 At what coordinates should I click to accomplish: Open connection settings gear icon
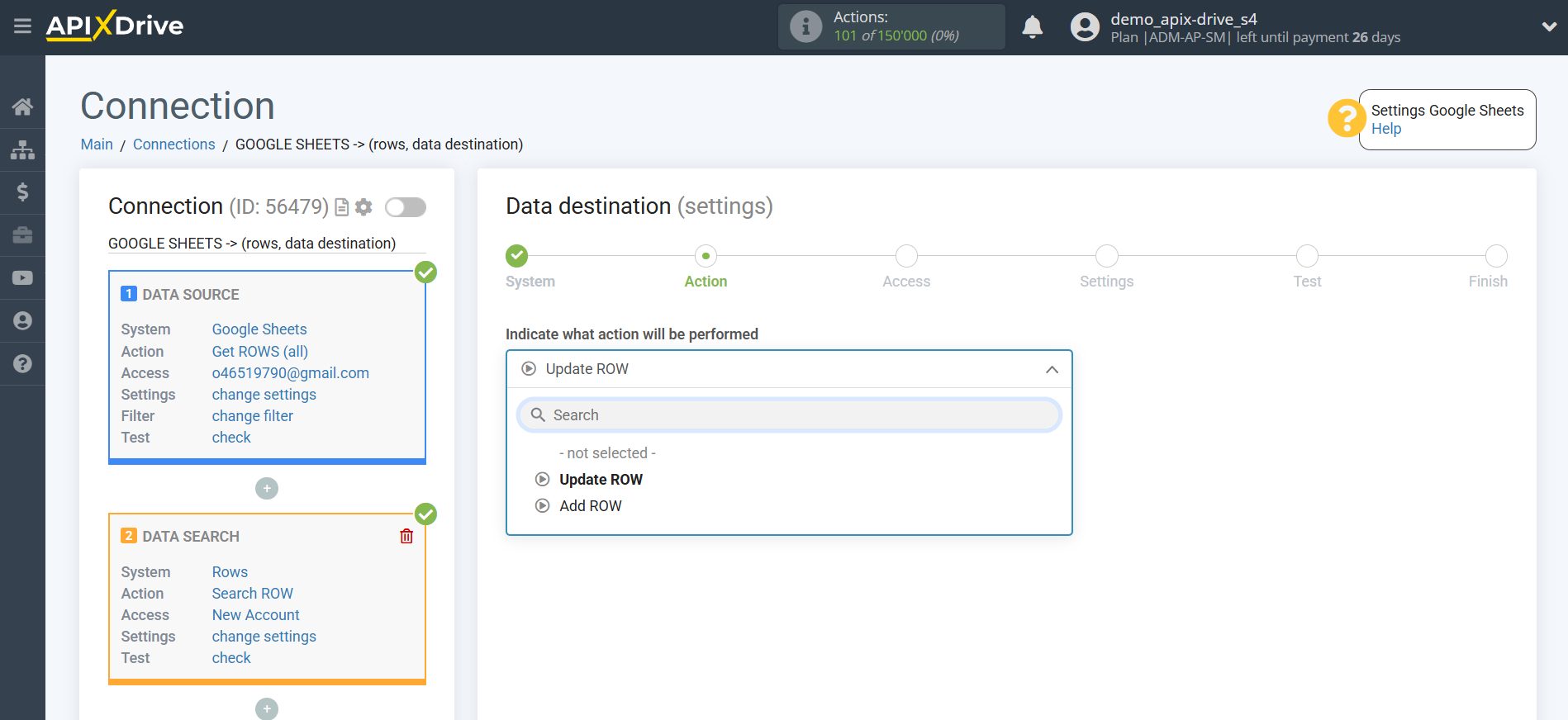pos(363,207)
